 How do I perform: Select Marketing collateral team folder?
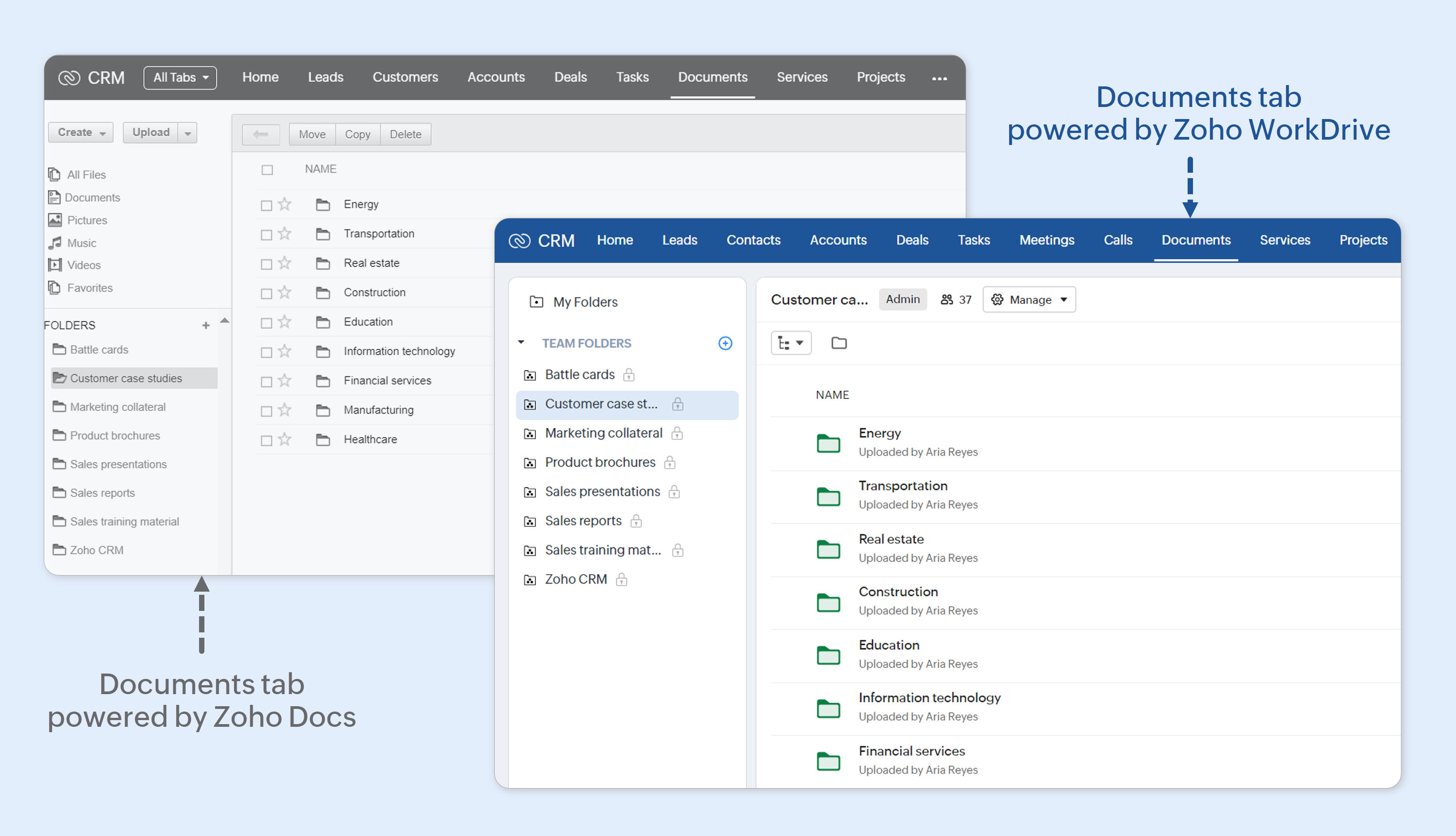coord(603,433)
